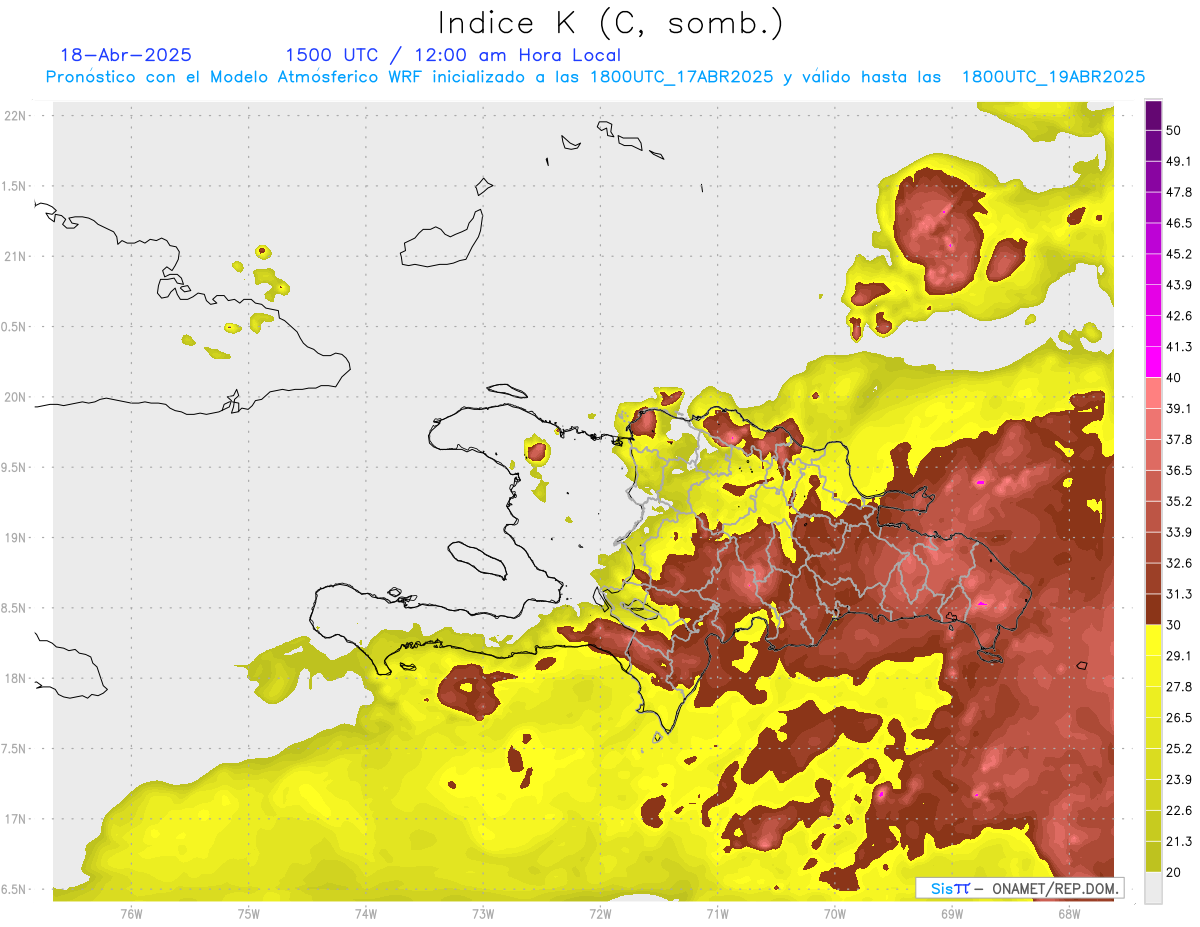
Task: Click the "69W" longitude label
Action: [951, 913]
